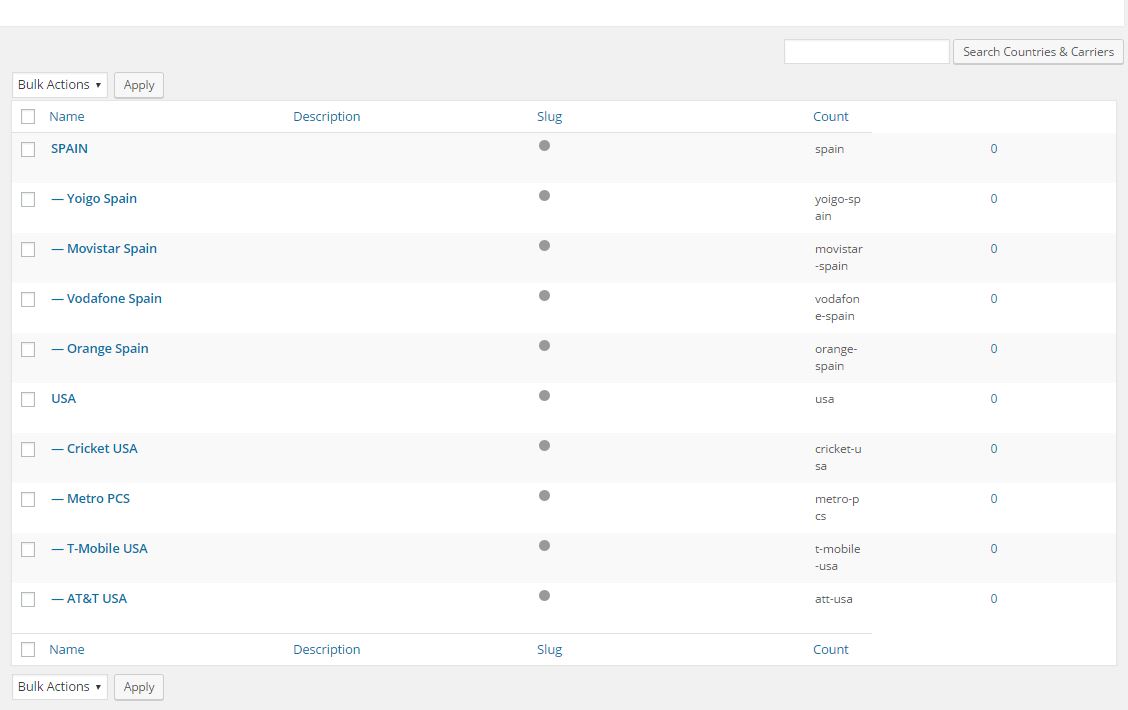
Task: Sort by Name column header
Action: click(x=67, y=117)
